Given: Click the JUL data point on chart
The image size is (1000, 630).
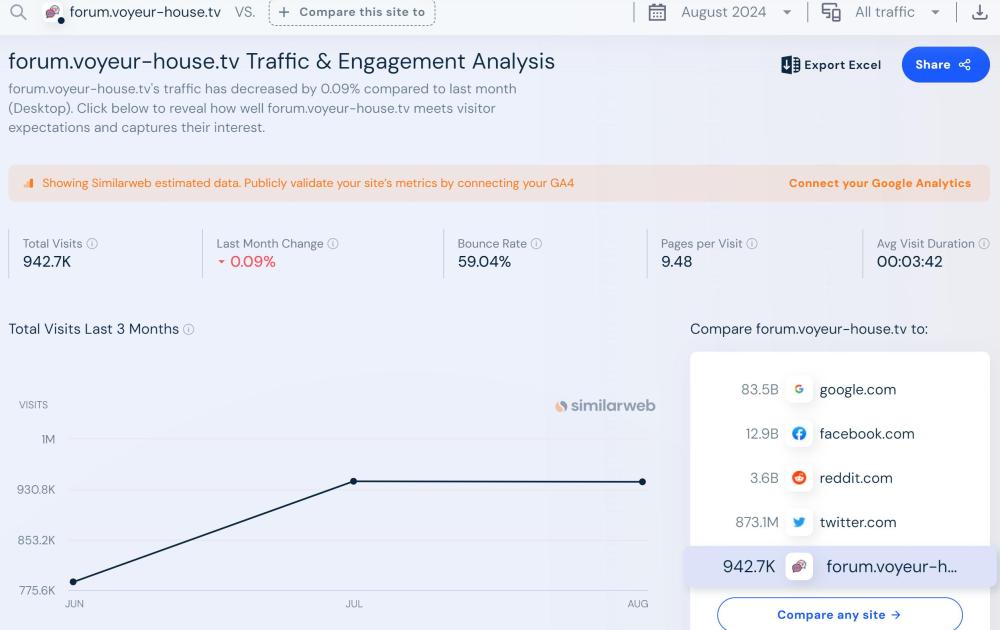Looking at the screenshot, I should tap(354, 481).
